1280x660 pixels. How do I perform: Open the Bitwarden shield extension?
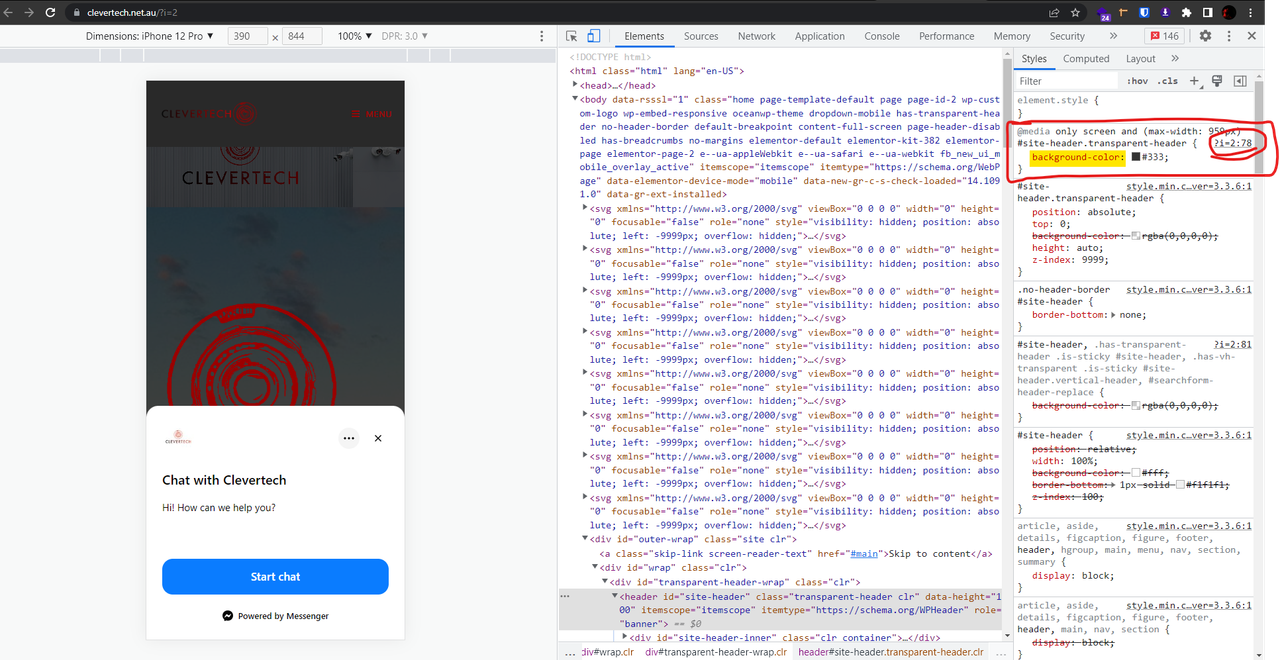1145,12
